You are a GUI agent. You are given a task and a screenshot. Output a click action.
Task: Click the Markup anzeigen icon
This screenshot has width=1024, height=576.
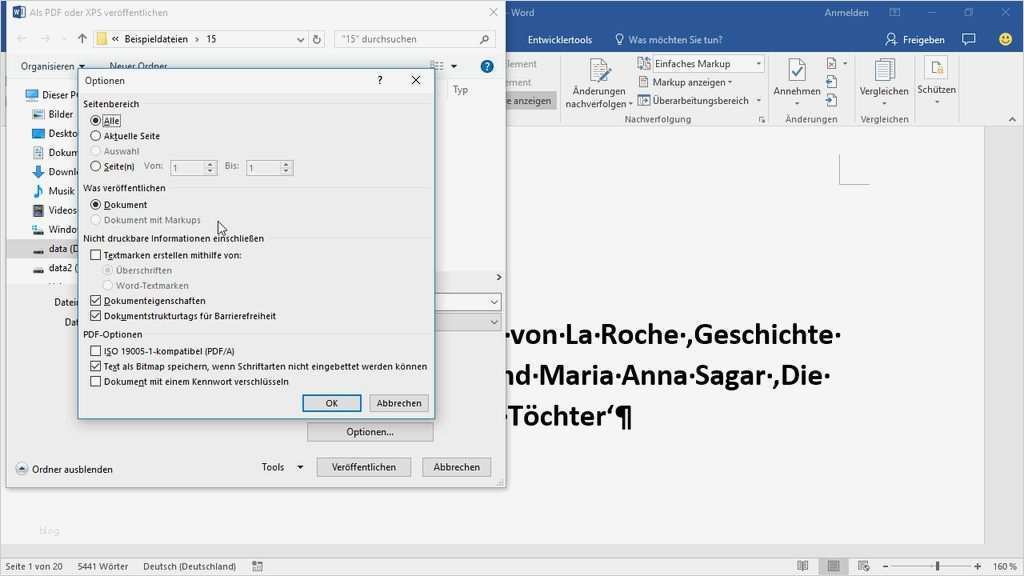(x=643, y=82)
